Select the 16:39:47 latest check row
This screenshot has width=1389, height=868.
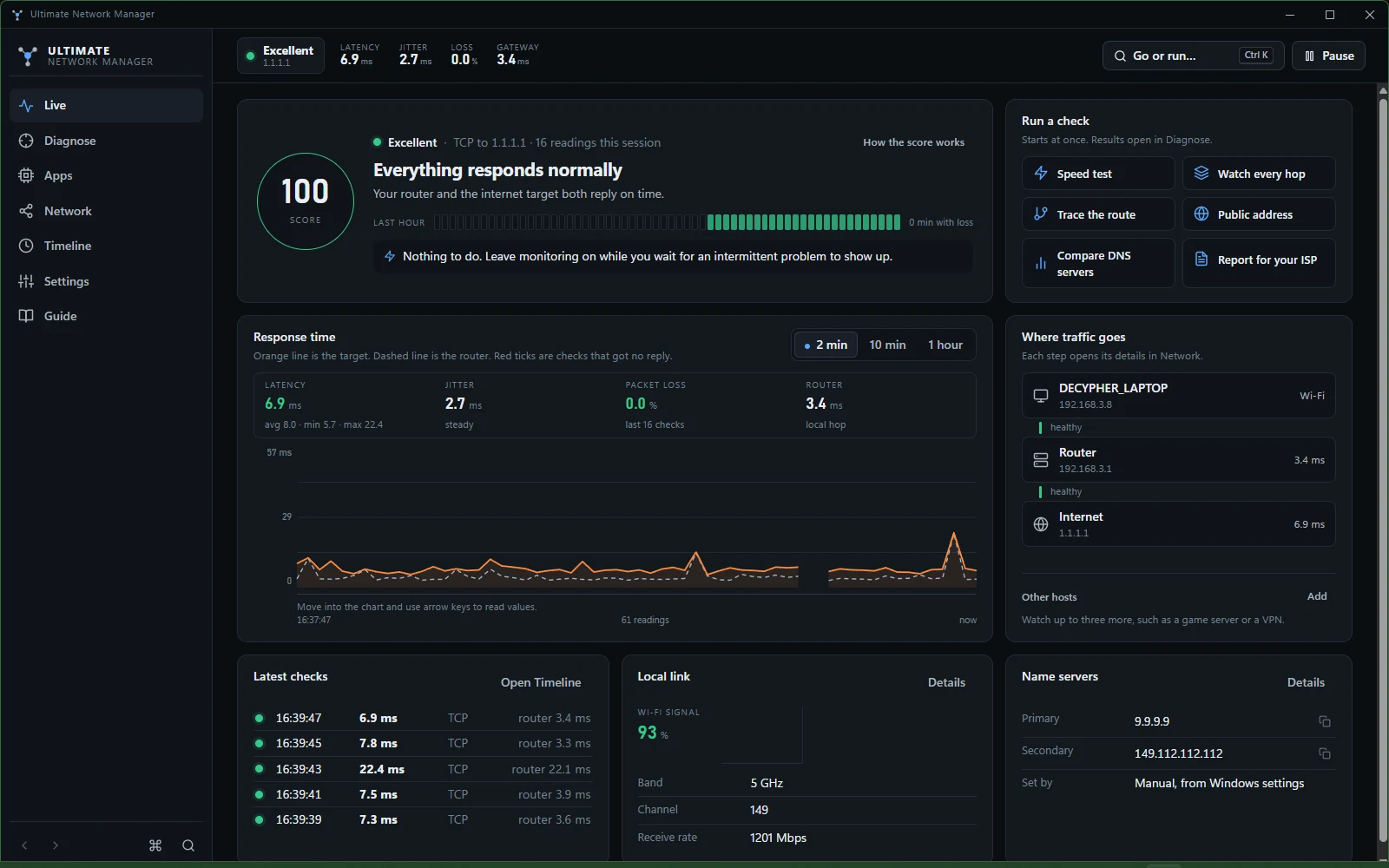click(x=423, y=718)
